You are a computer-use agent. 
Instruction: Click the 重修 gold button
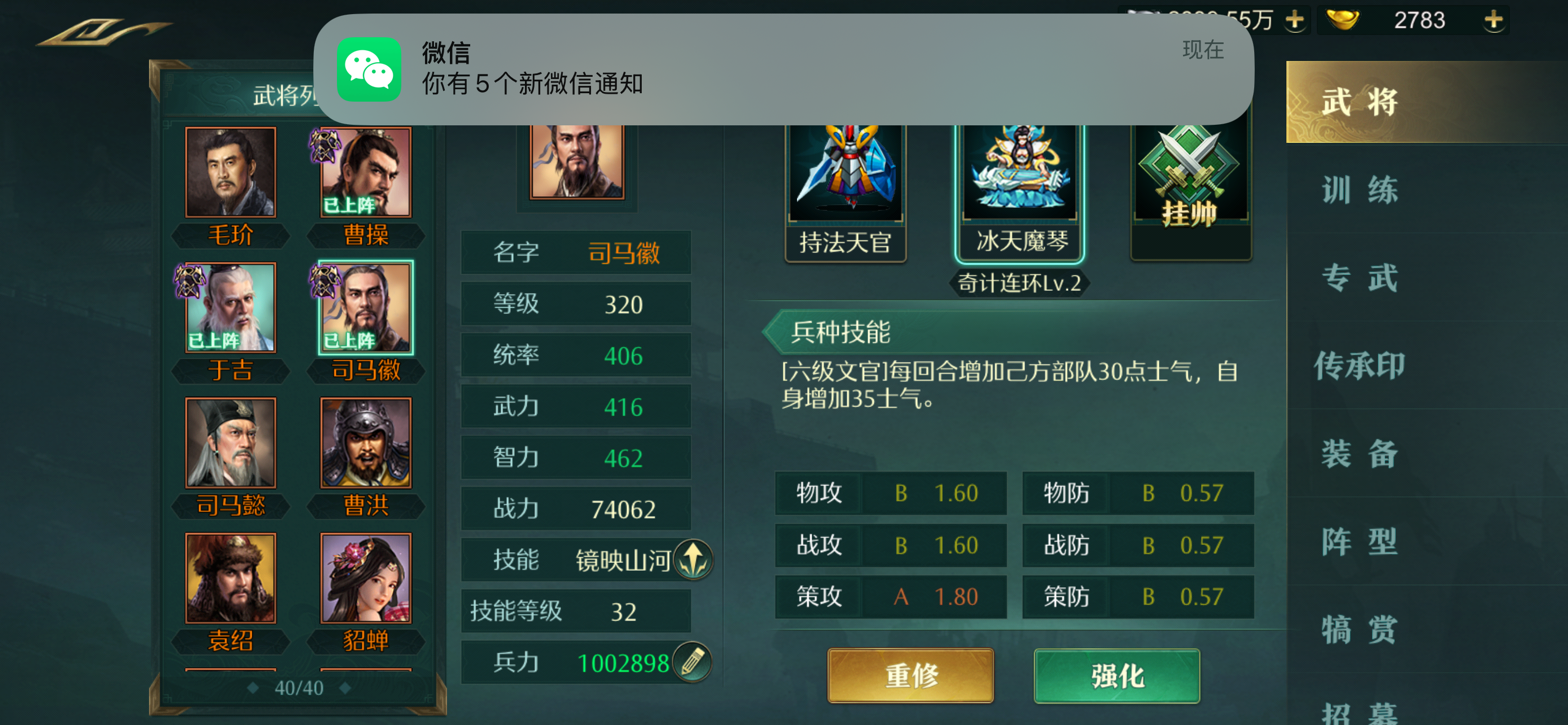910,676
